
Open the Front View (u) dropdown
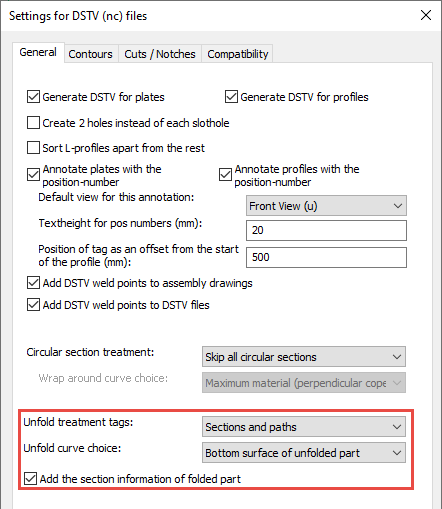coord(326,206)
